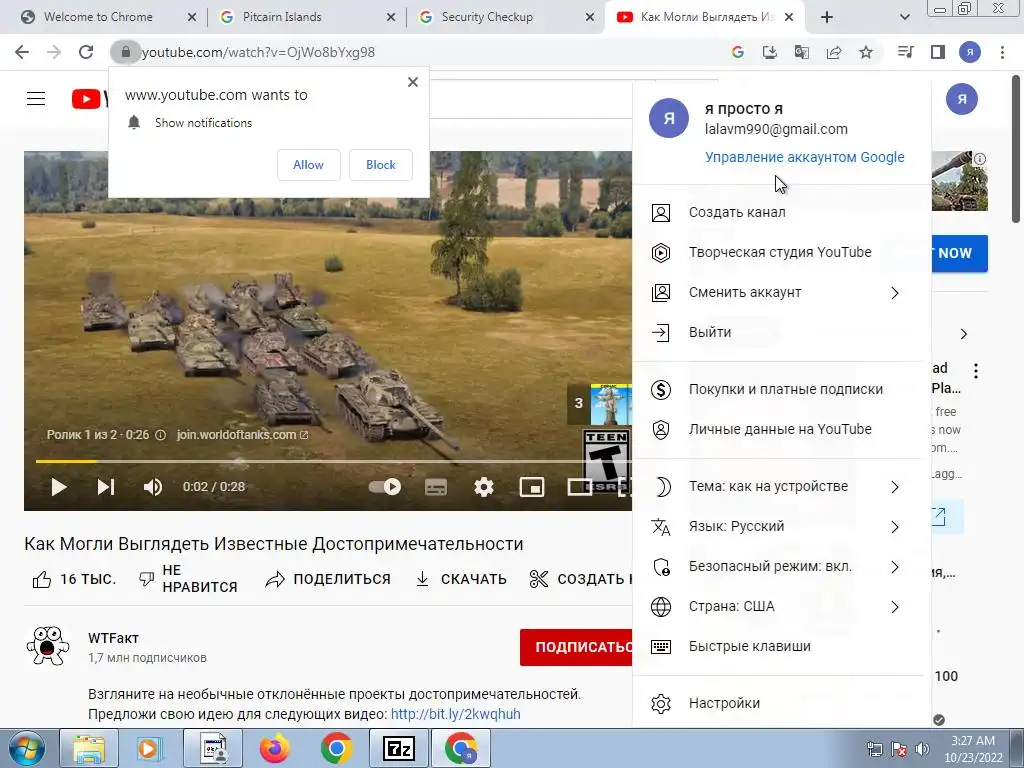Expand Безопасный режим: вкл. option

[x=782, y=567]
